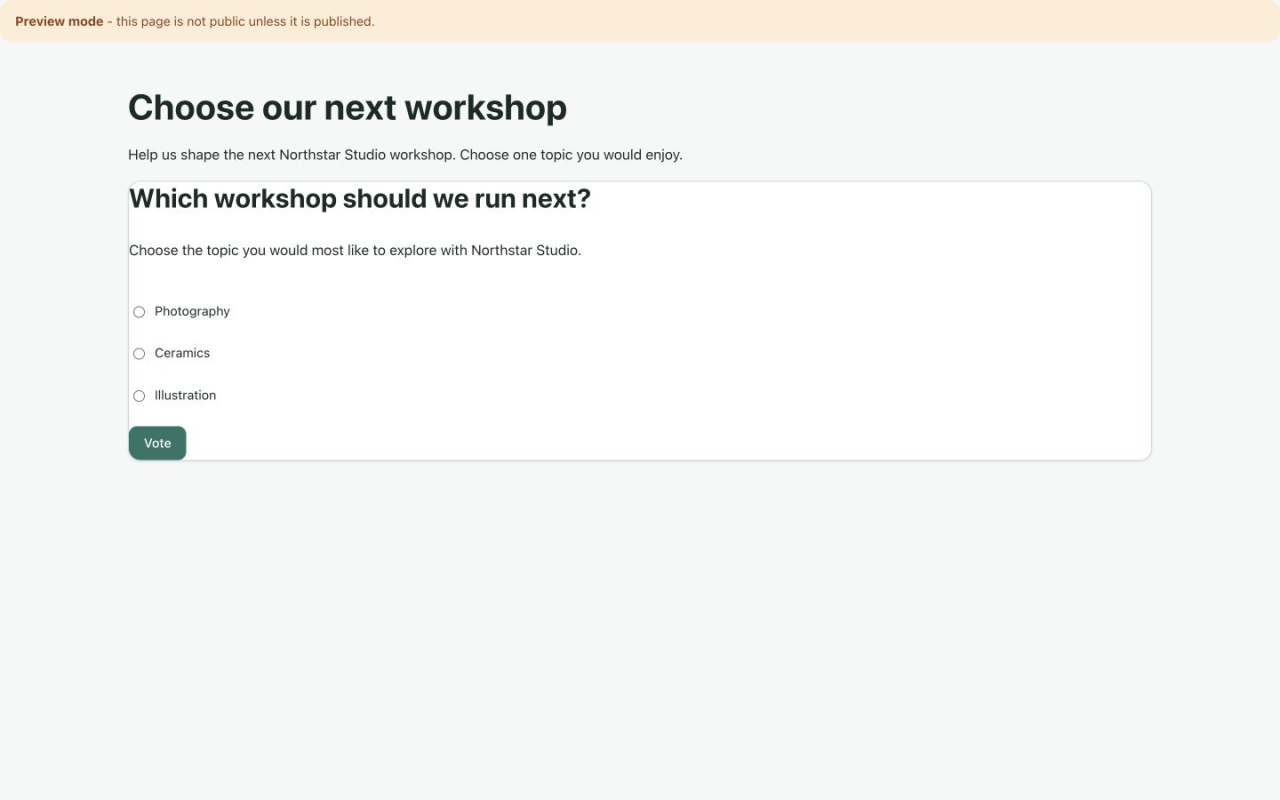Select the Photography radio option
Screen dimensions: 1280x800
[x=139, y=312]
